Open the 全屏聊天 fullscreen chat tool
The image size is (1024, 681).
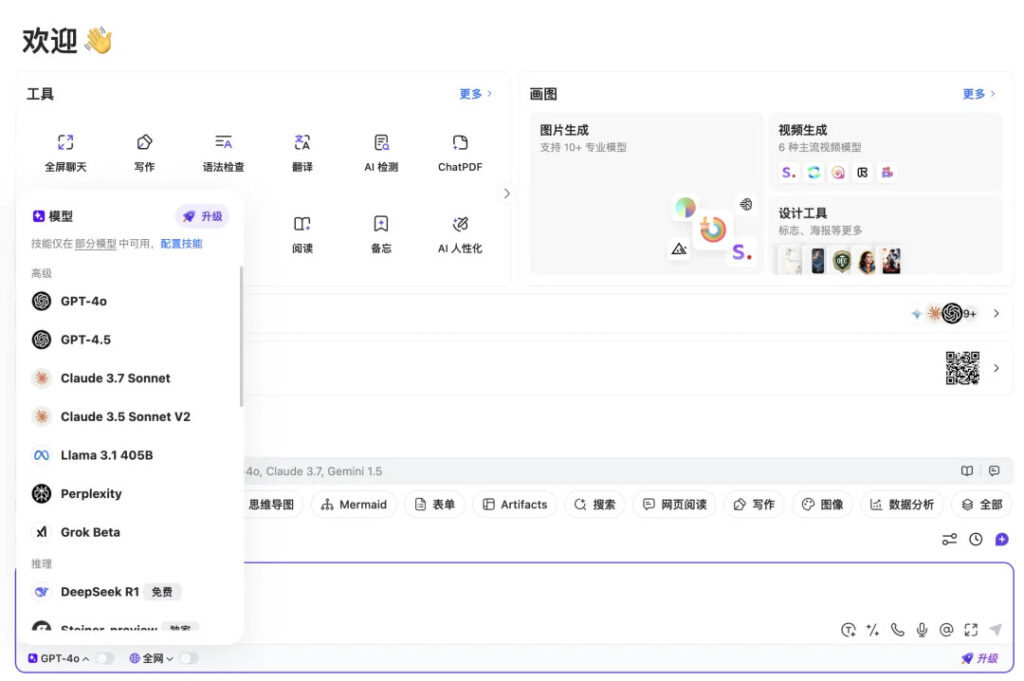click(x=65, y=153)
